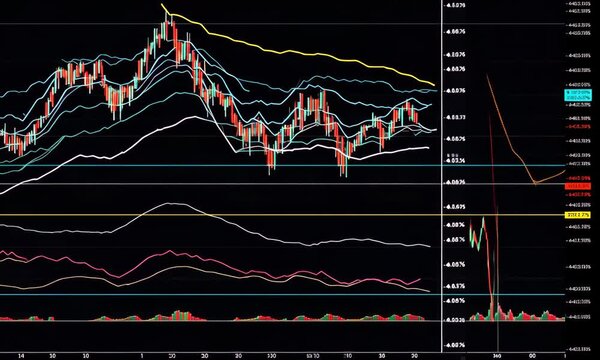Click the yellow price tag on right axis
The width and height of the screenshot is (600, 360).
tap(578, 215)
